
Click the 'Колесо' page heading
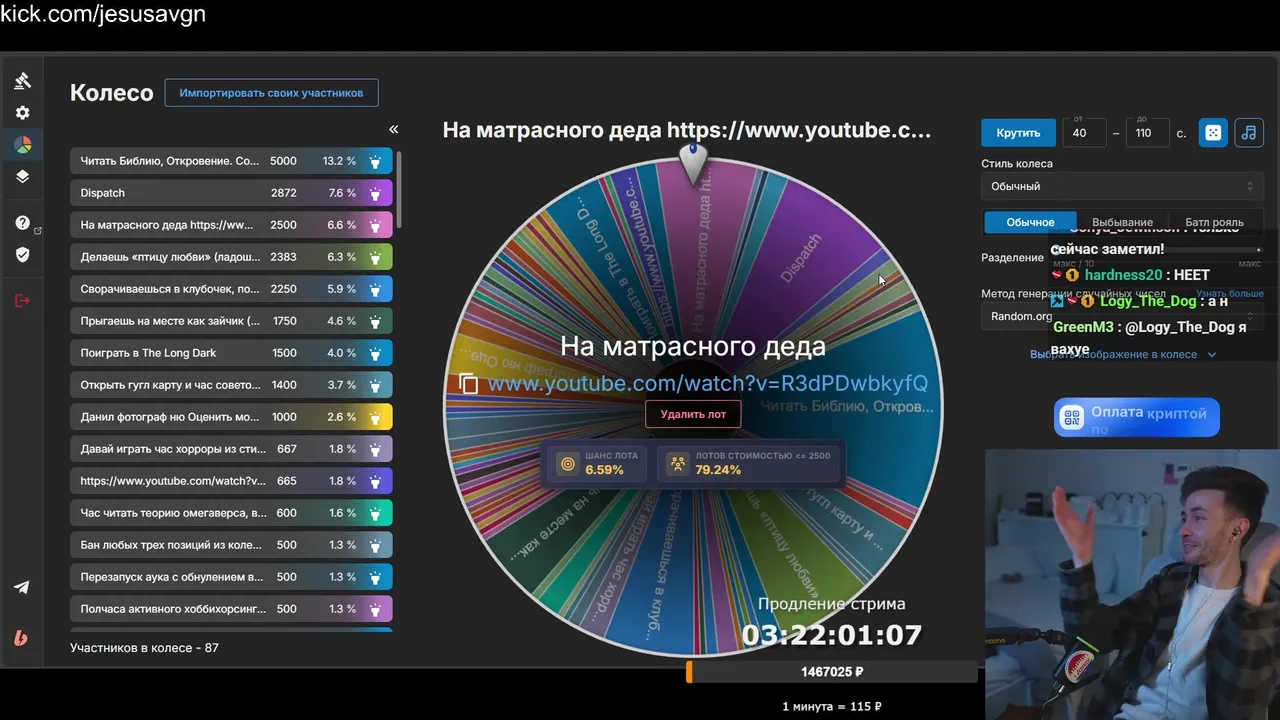point(111,93)
